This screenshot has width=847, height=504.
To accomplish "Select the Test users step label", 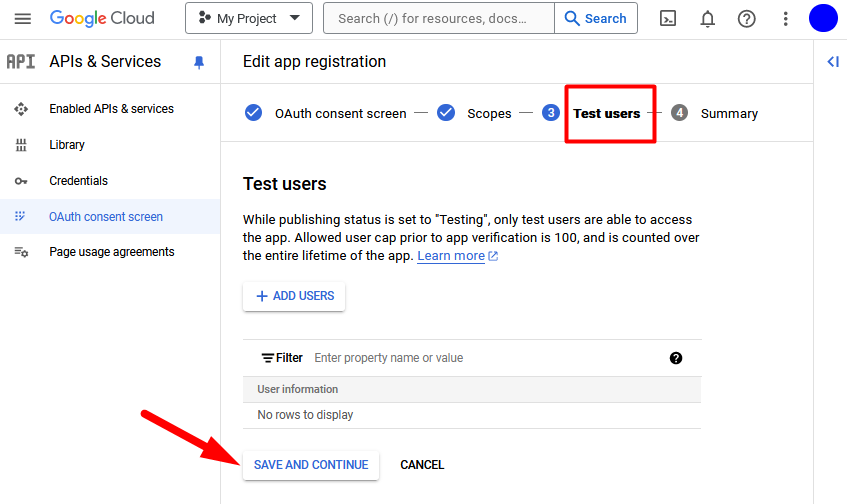I will (607, 113).
